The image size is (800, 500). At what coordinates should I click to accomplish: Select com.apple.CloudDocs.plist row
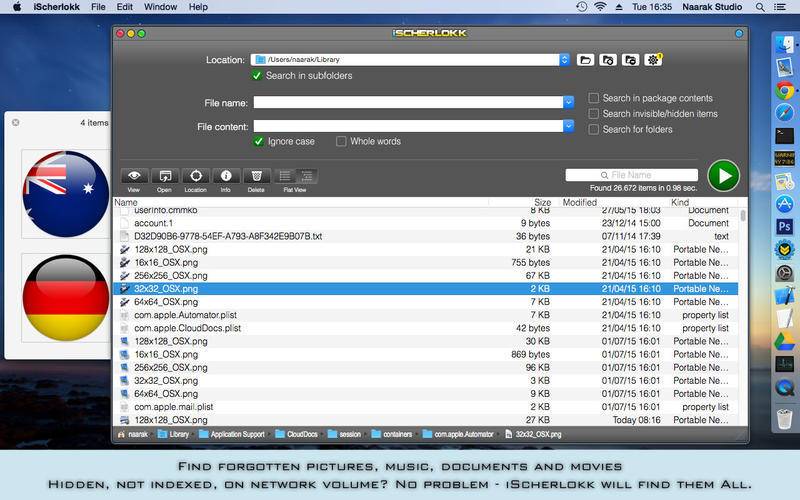click(x=426, y=328)
